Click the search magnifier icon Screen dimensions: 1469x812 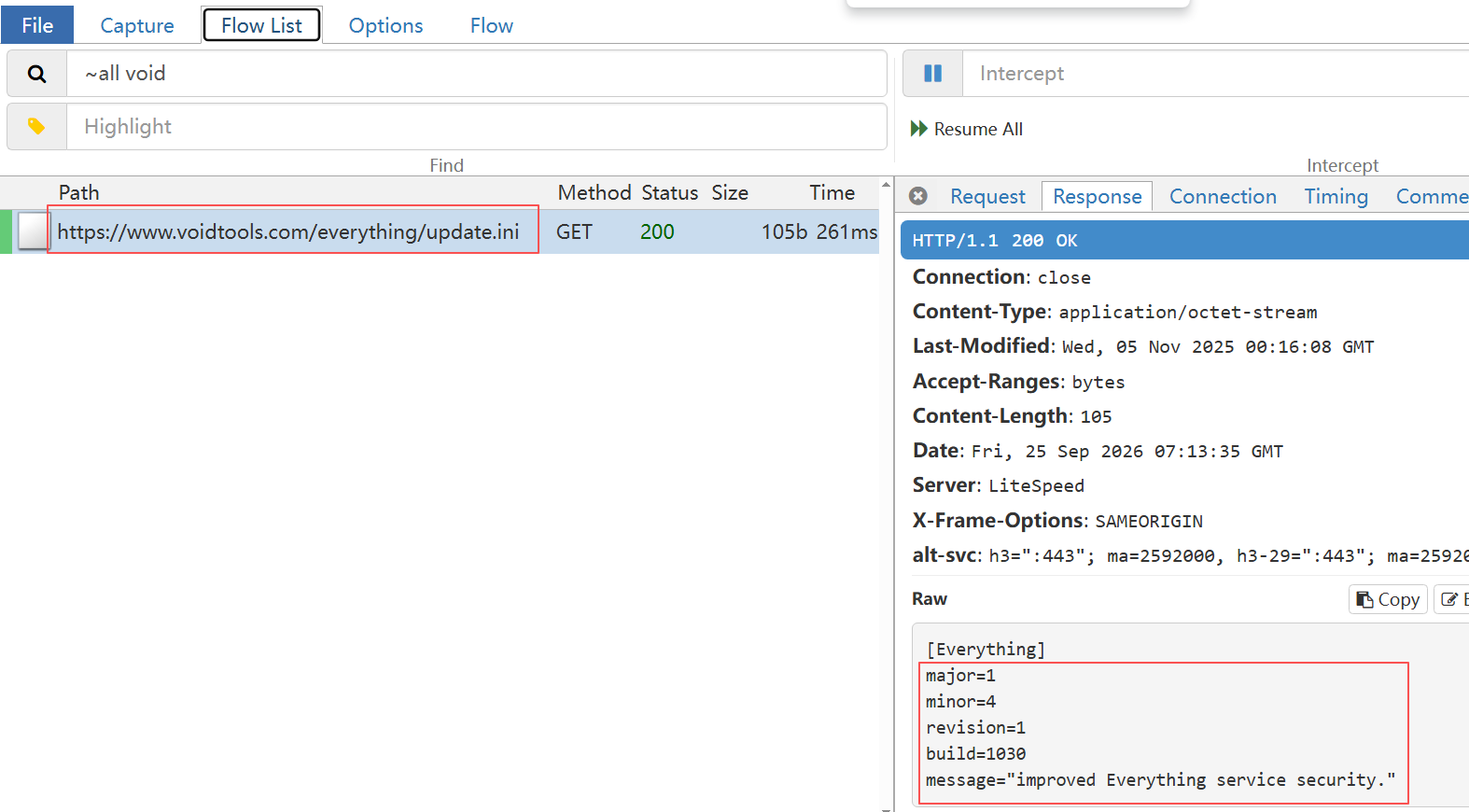click(x=36, y=74)
